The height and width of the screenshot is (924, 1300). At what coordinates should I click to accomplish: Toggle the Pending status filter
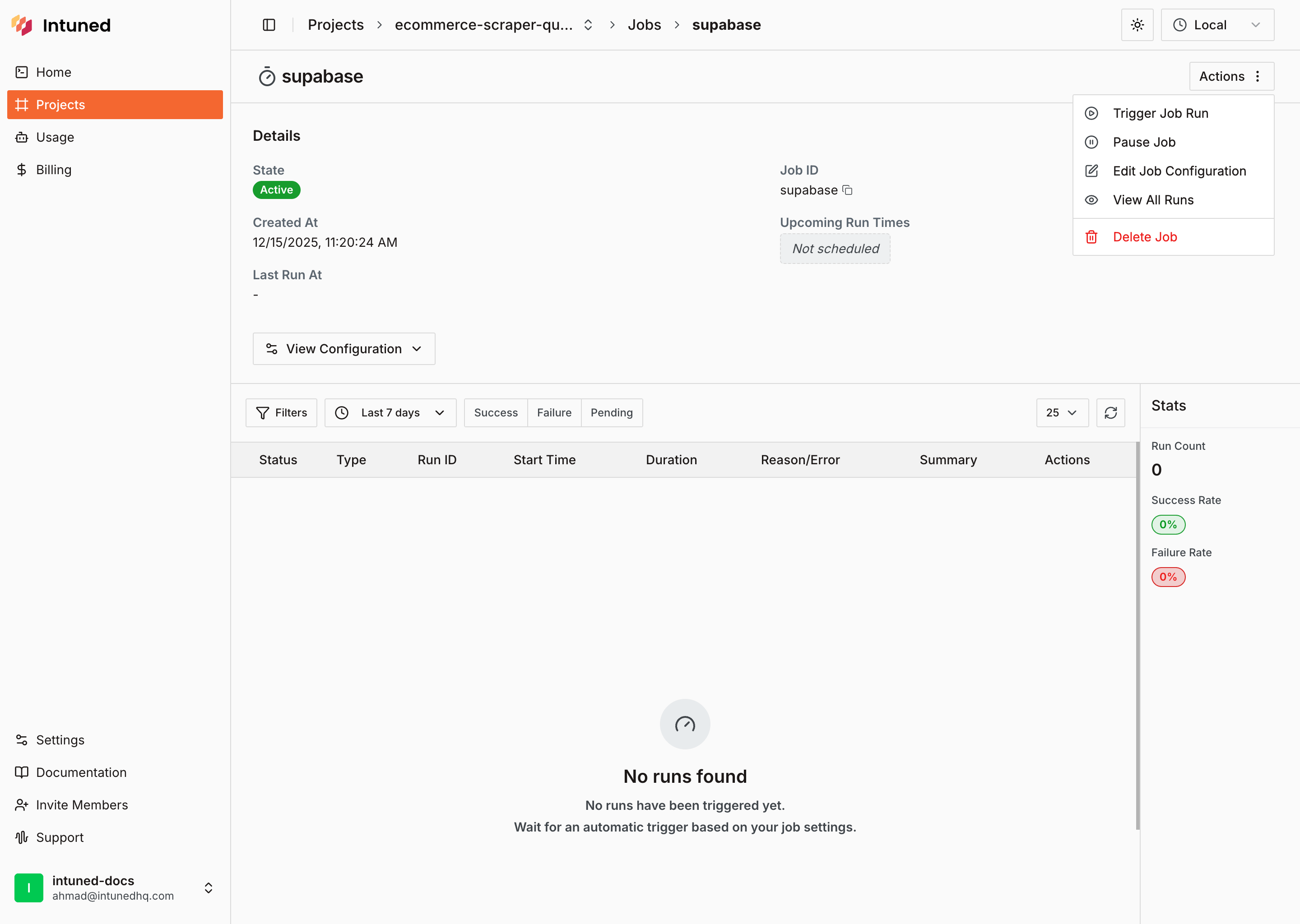click(612, 412)
